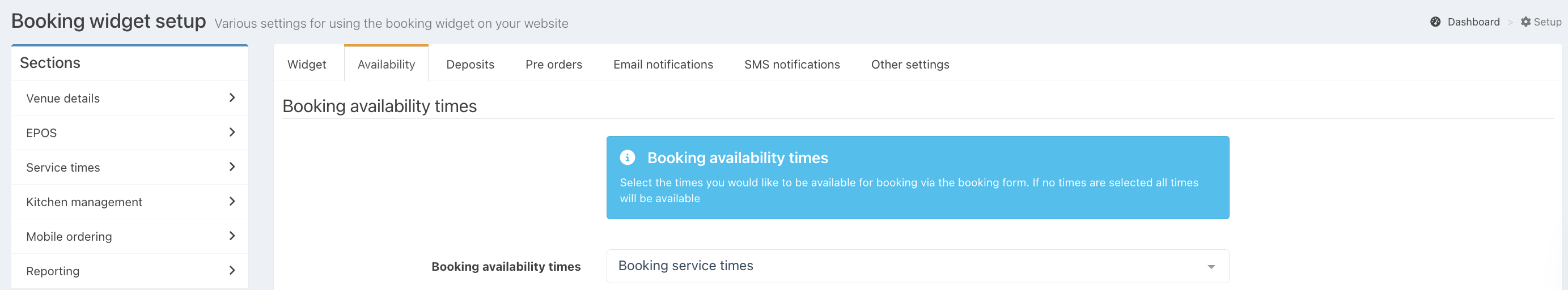Expand the Reporting section chevron
Image resolution: width=1568 pixels, height=290 pixels.
232,271
